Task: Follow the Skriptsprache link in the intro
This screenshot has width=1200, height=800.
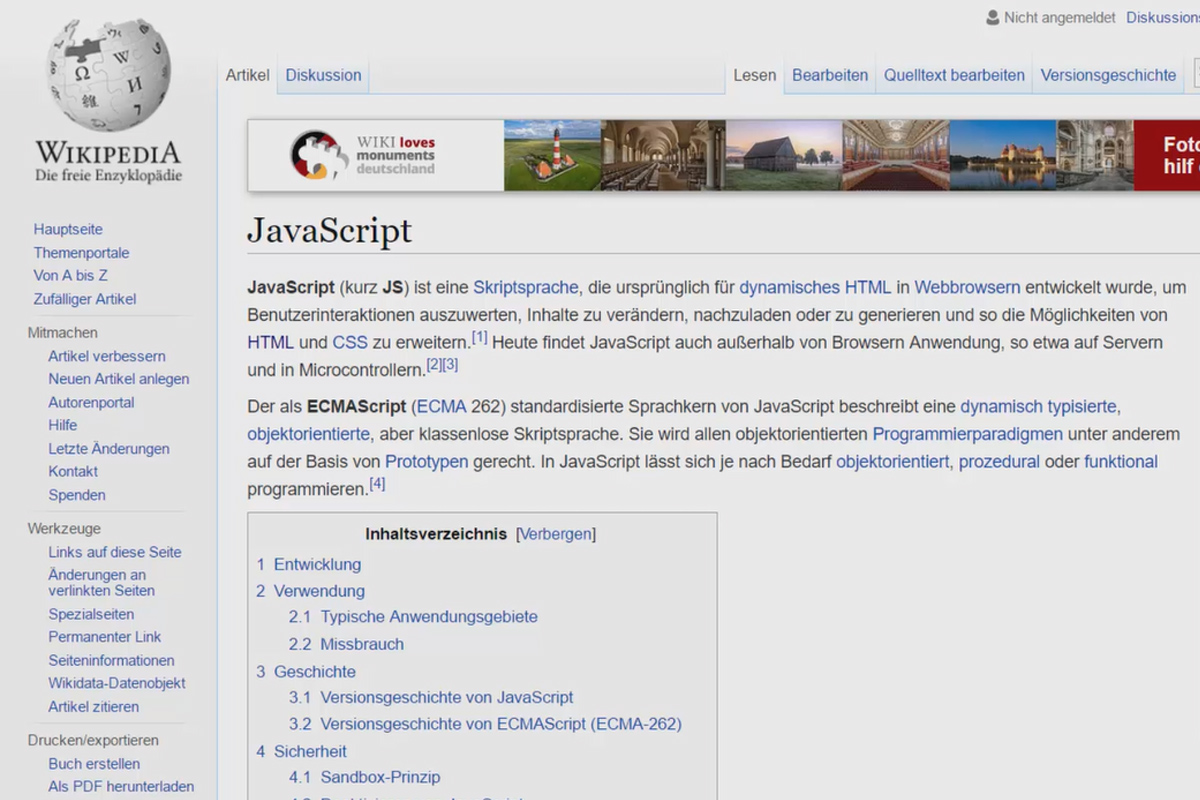Action: click(x=526, y=287)
